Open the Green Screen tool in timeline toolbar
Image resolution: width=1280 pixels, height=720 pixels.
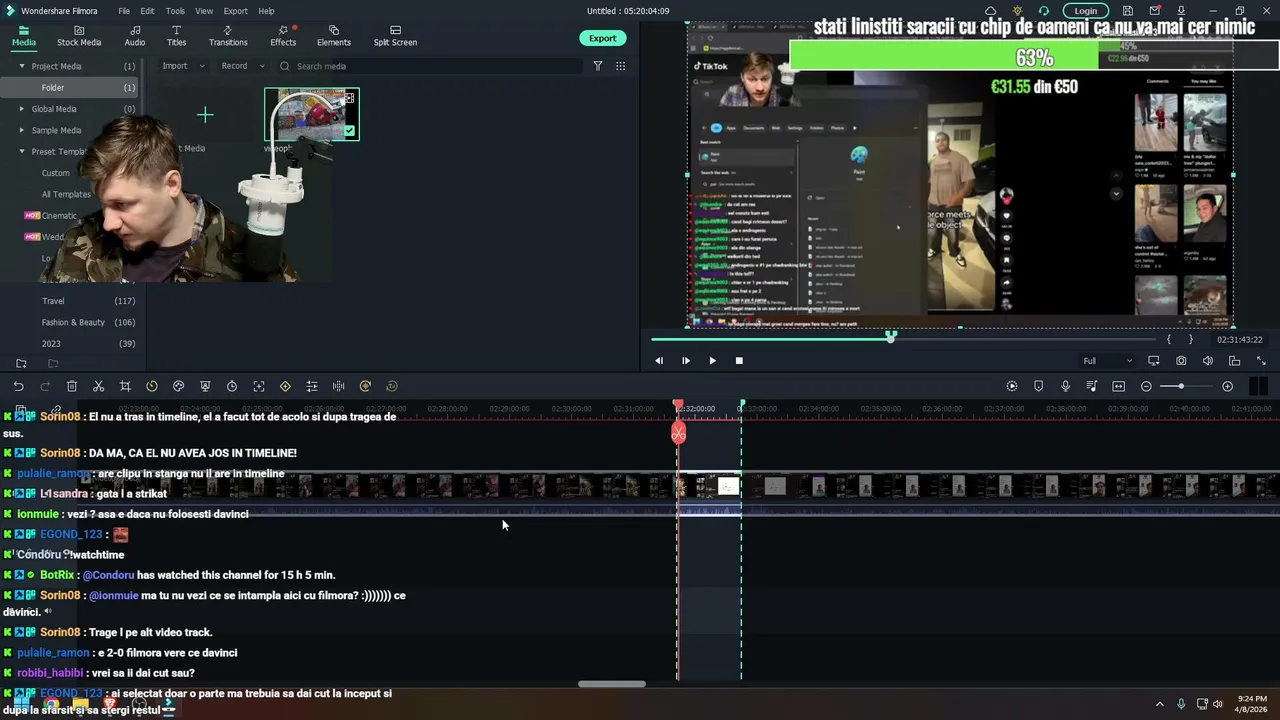[x=205, y=386]
